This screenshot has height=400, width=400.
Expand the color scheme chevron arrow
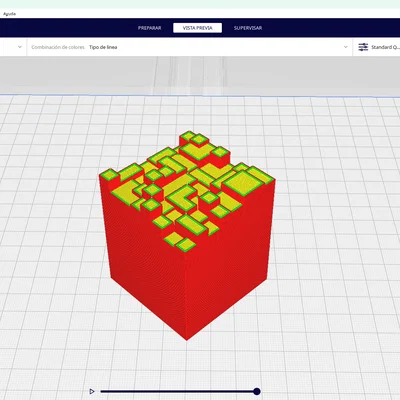(345, 47)
